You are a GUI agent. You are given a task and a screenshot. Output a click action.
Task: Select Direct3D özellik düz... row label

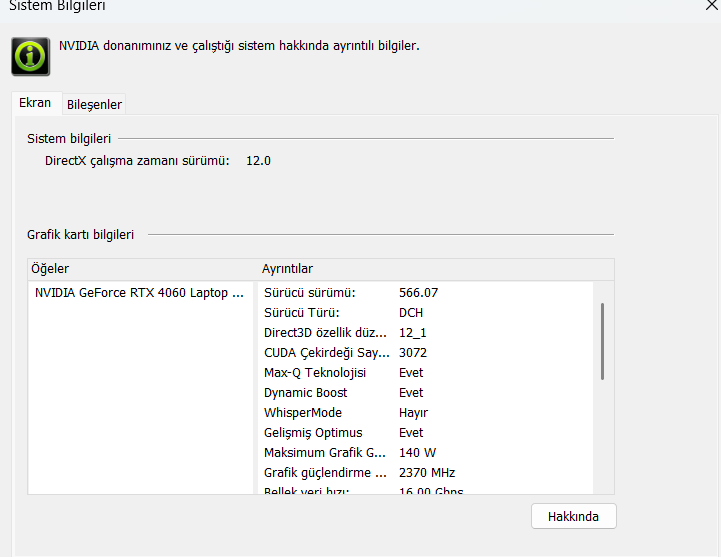click(325, 333)
